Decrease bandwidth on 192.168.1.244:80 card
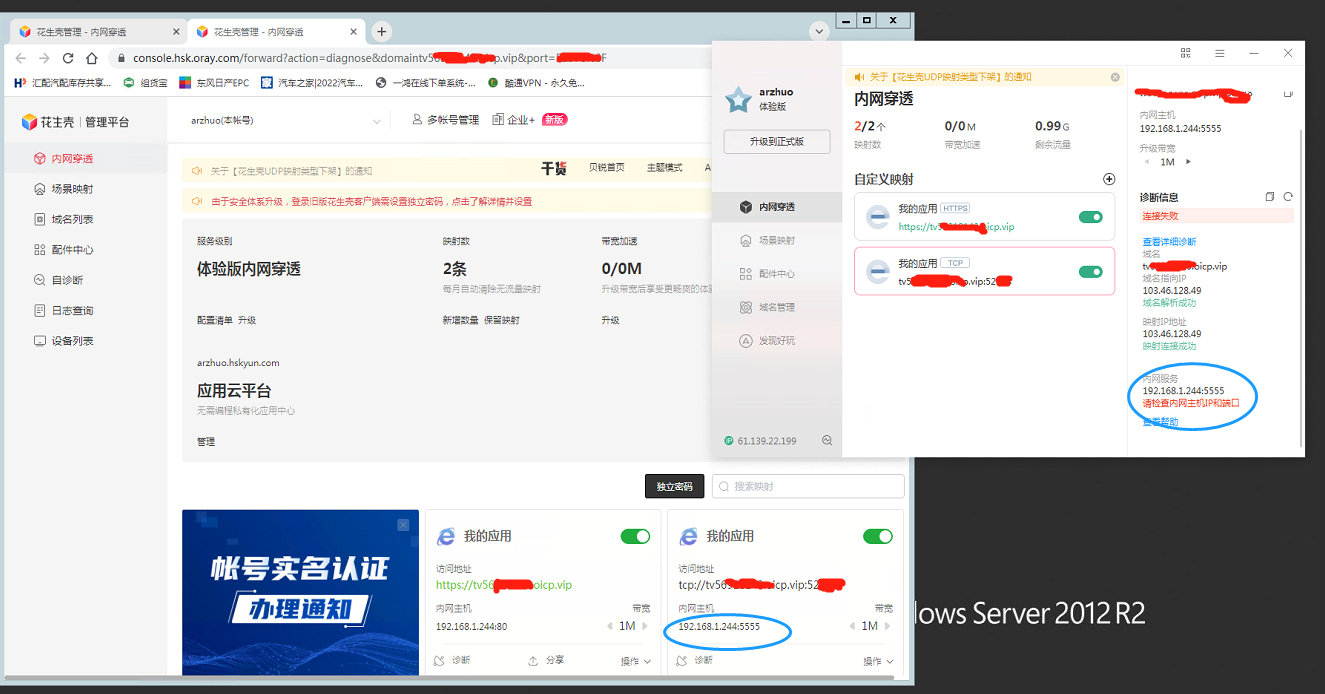This screenshot has width=1325, height=694. [611, 626]
